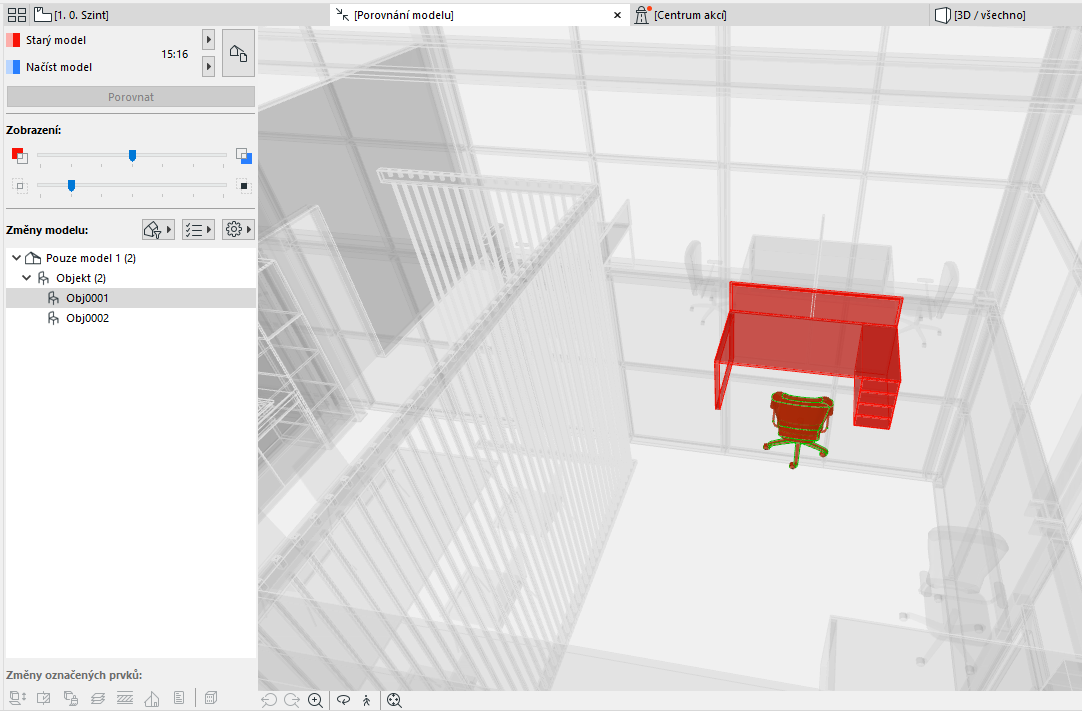Click the Starý model label
The image size is (1082, 711).
tap(56, 40)
